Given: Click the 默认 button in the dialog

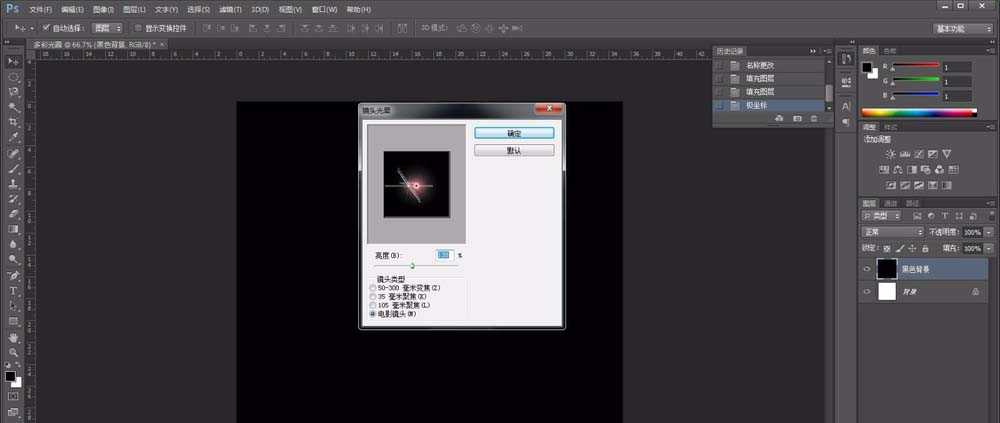Looking at the screenshot, I should pyautogui.click(x=513, y=150).
